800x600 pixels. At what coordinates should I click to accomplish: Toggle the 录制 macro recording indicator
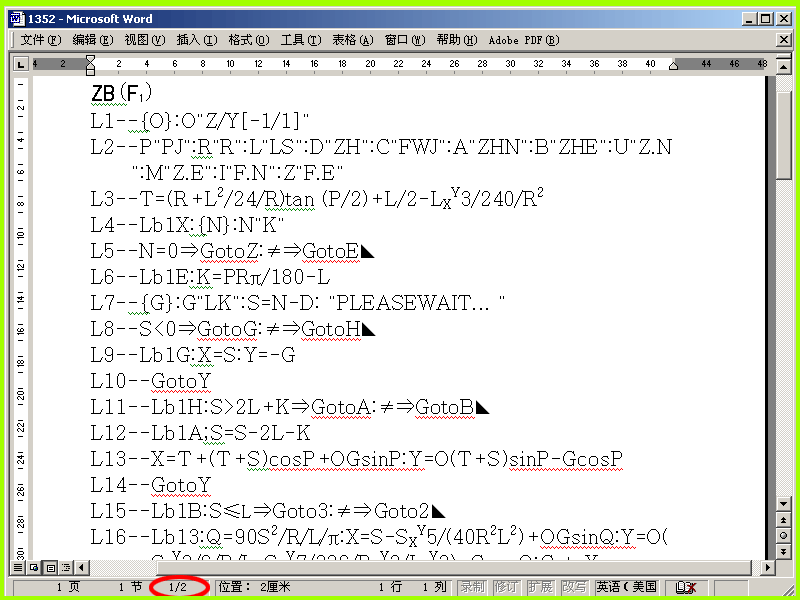pyautogui.click(x=472, y=587)
